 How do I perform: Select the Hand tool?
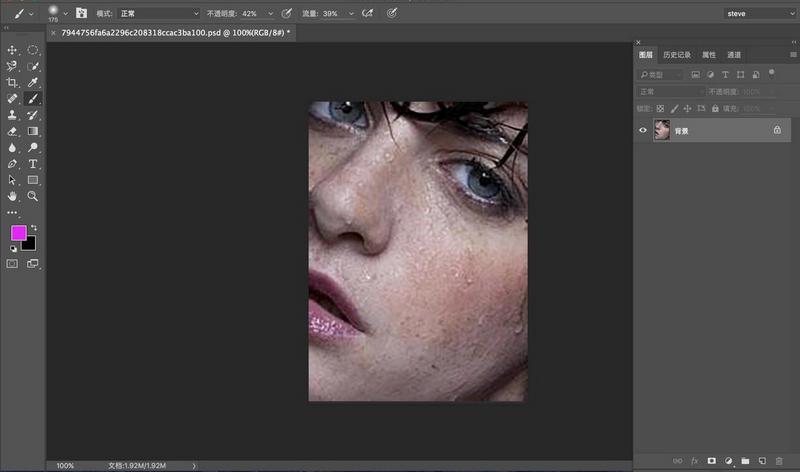[12, 196]
